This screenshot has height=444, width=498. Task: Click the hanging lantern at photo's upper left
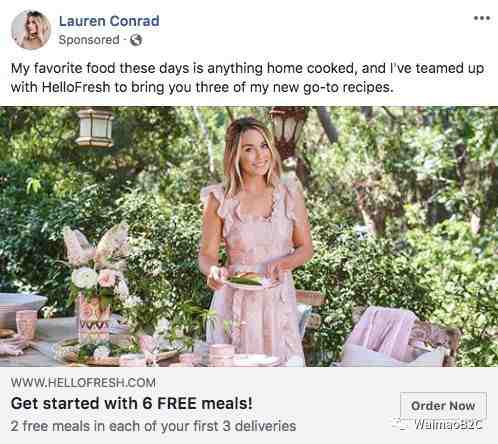(95, 127)
